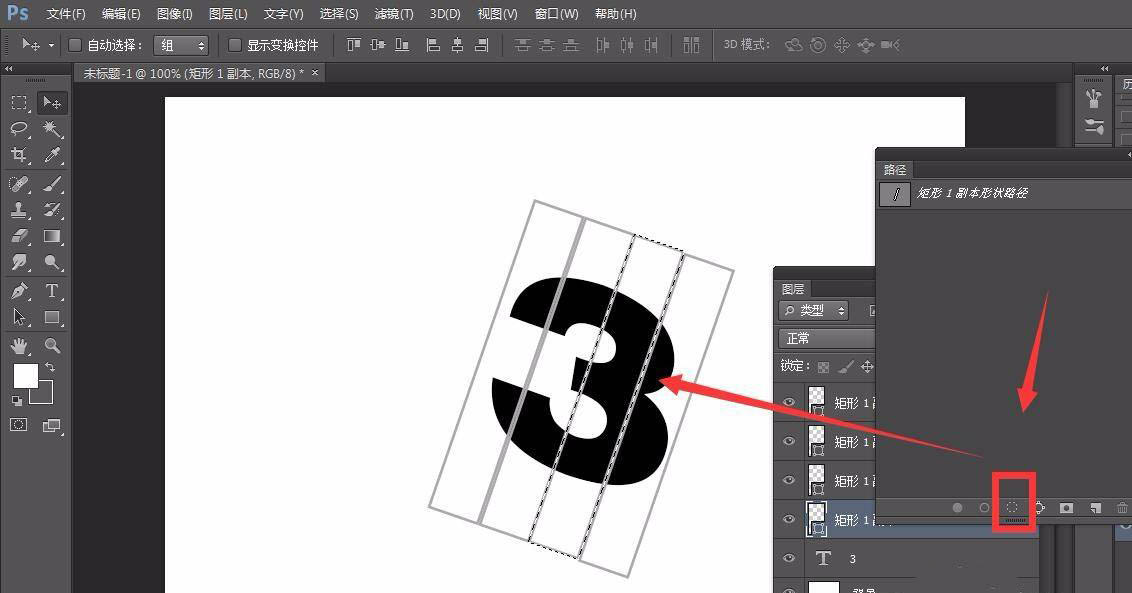
Task: Select the Rectangle shape tool
Action: tap(52, 316)
